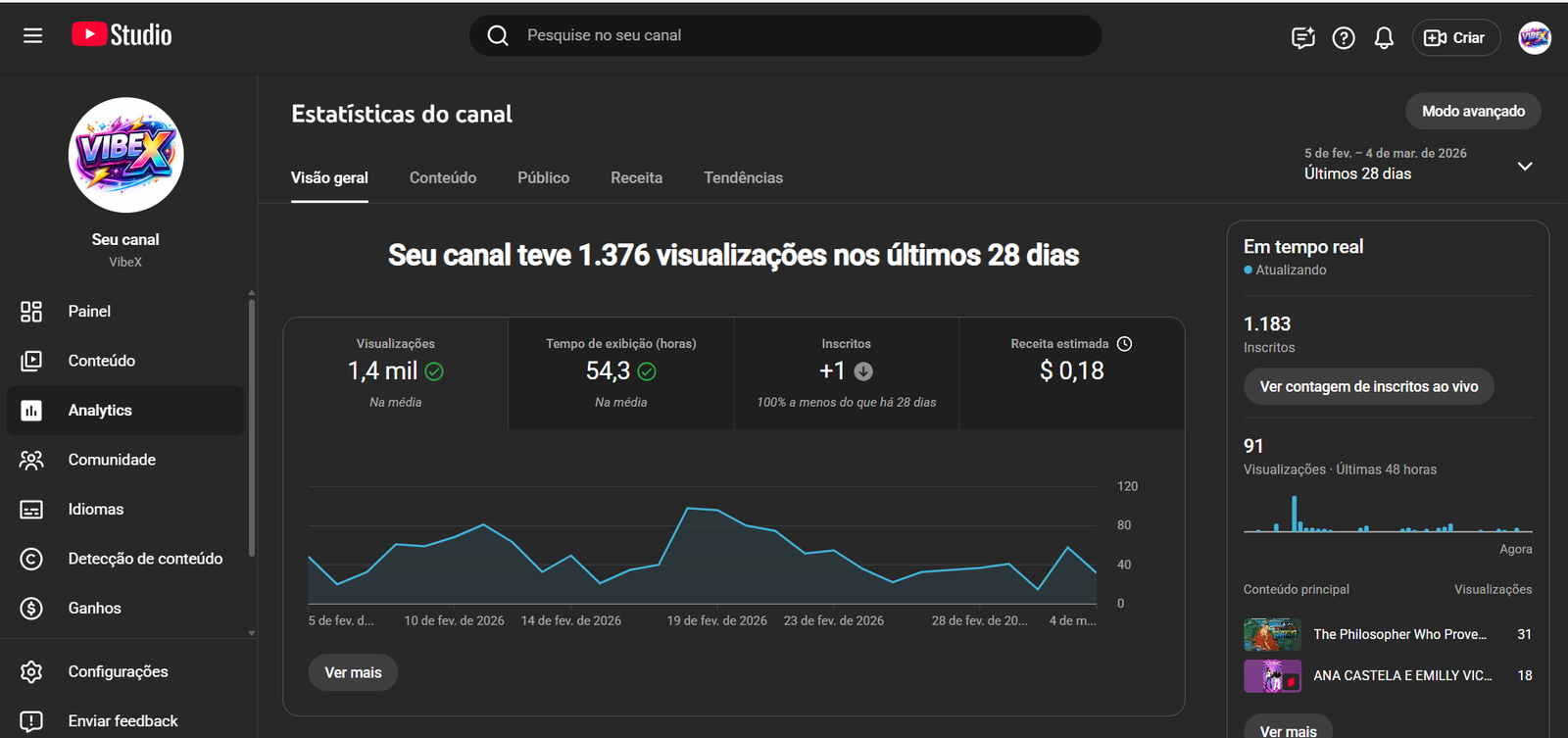Click the Ganhos dollar icon
Viewport: 1568px width, 738px height.
[31, 609]
